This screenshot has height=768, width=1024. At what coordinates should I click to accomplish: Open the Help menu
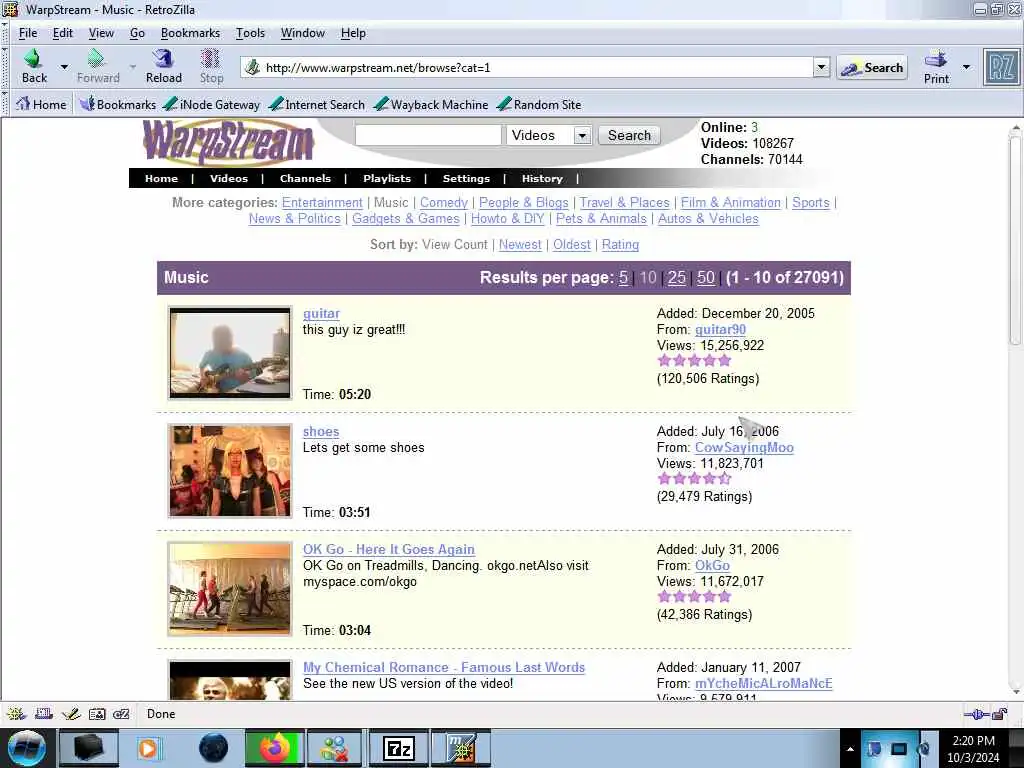tap(353, 33)
